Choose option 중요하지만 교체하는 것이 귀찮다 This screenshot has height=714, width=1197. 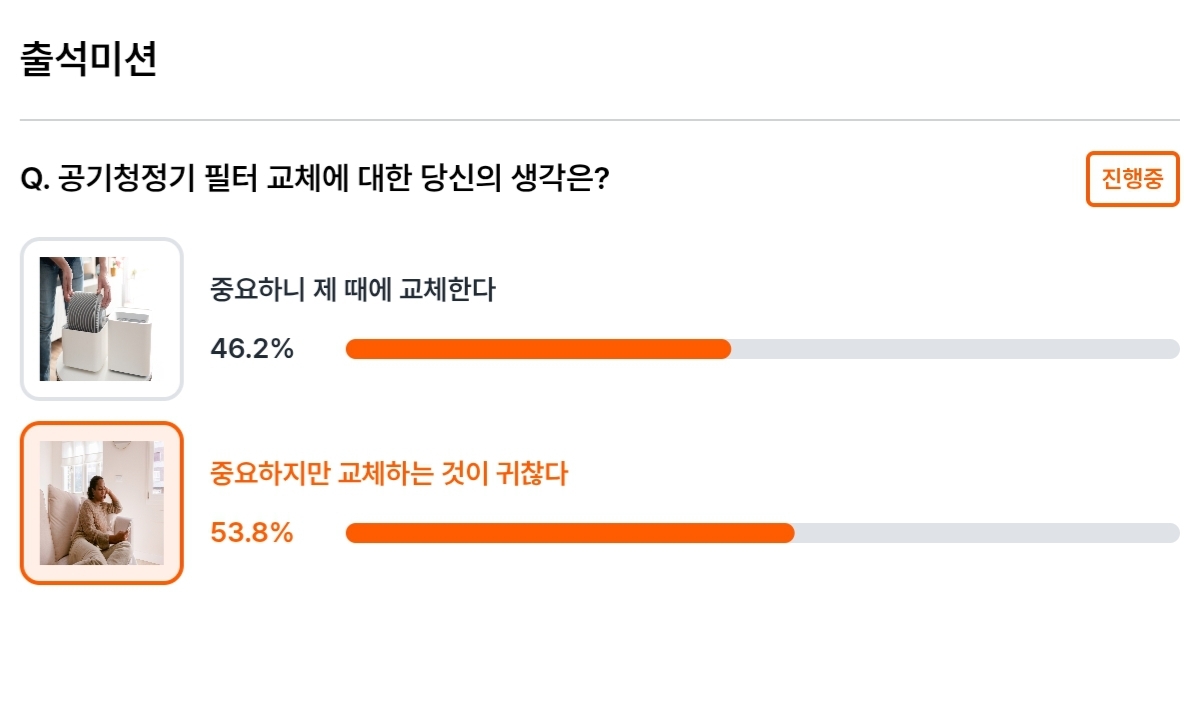(389, 473)
